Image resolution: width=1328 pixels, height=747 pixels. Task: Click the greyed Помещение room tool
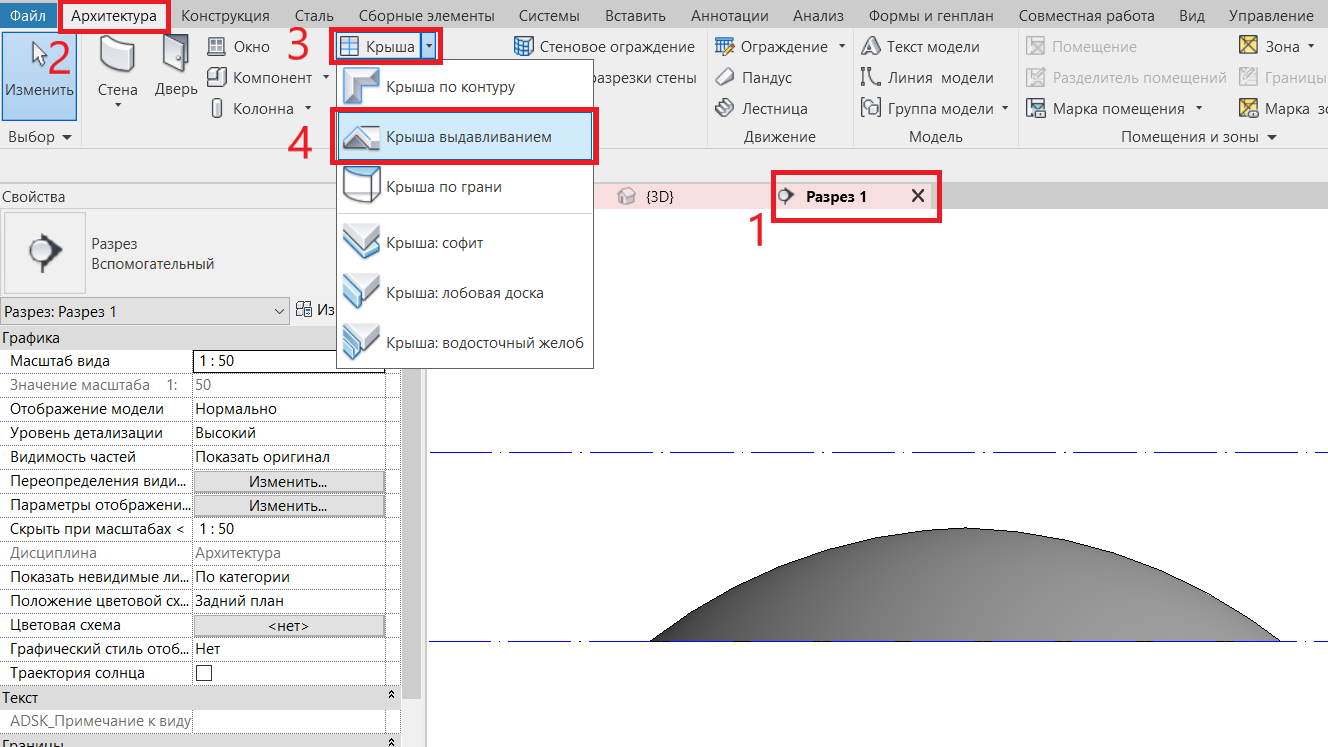(x=1081, y=47)
